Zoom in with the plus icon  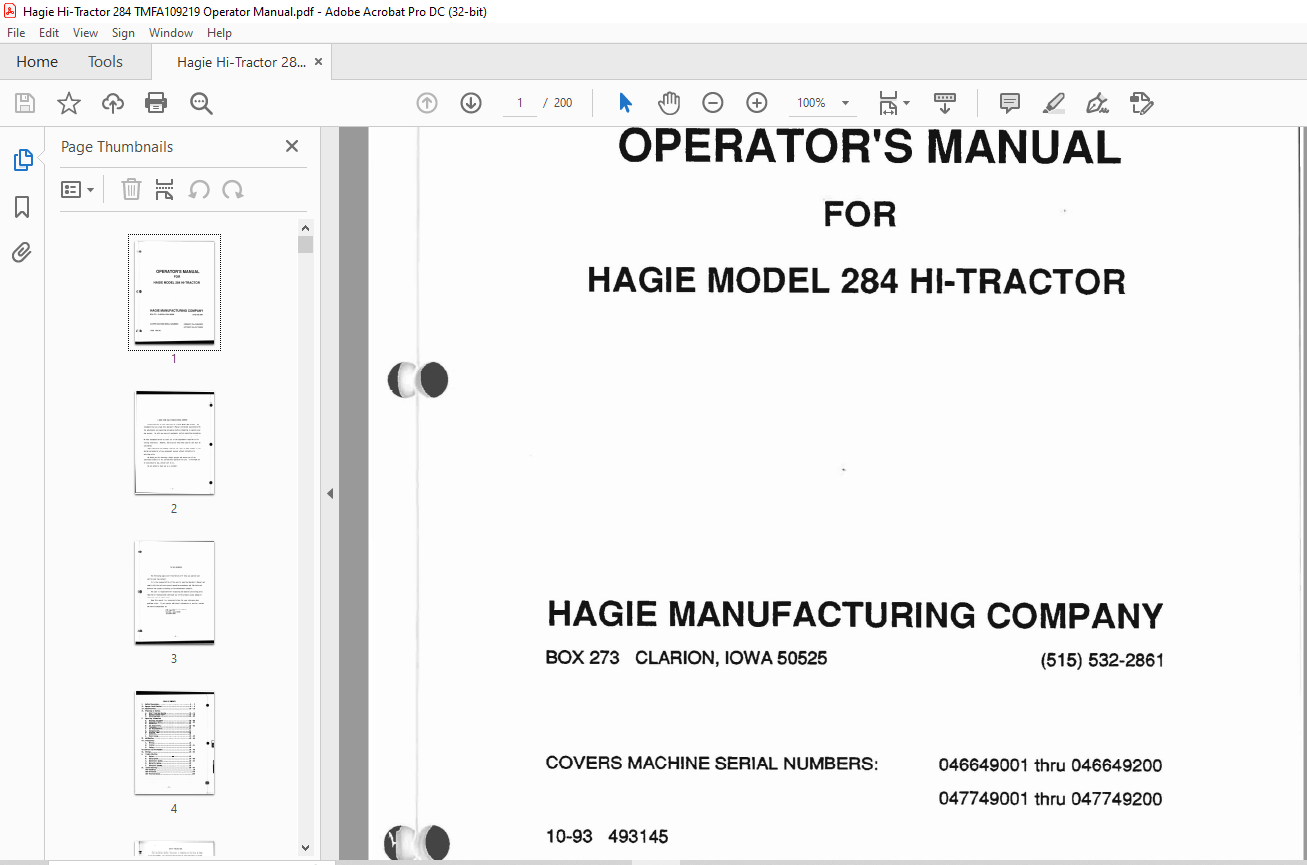pyautogui.click(x=757, y=103)
